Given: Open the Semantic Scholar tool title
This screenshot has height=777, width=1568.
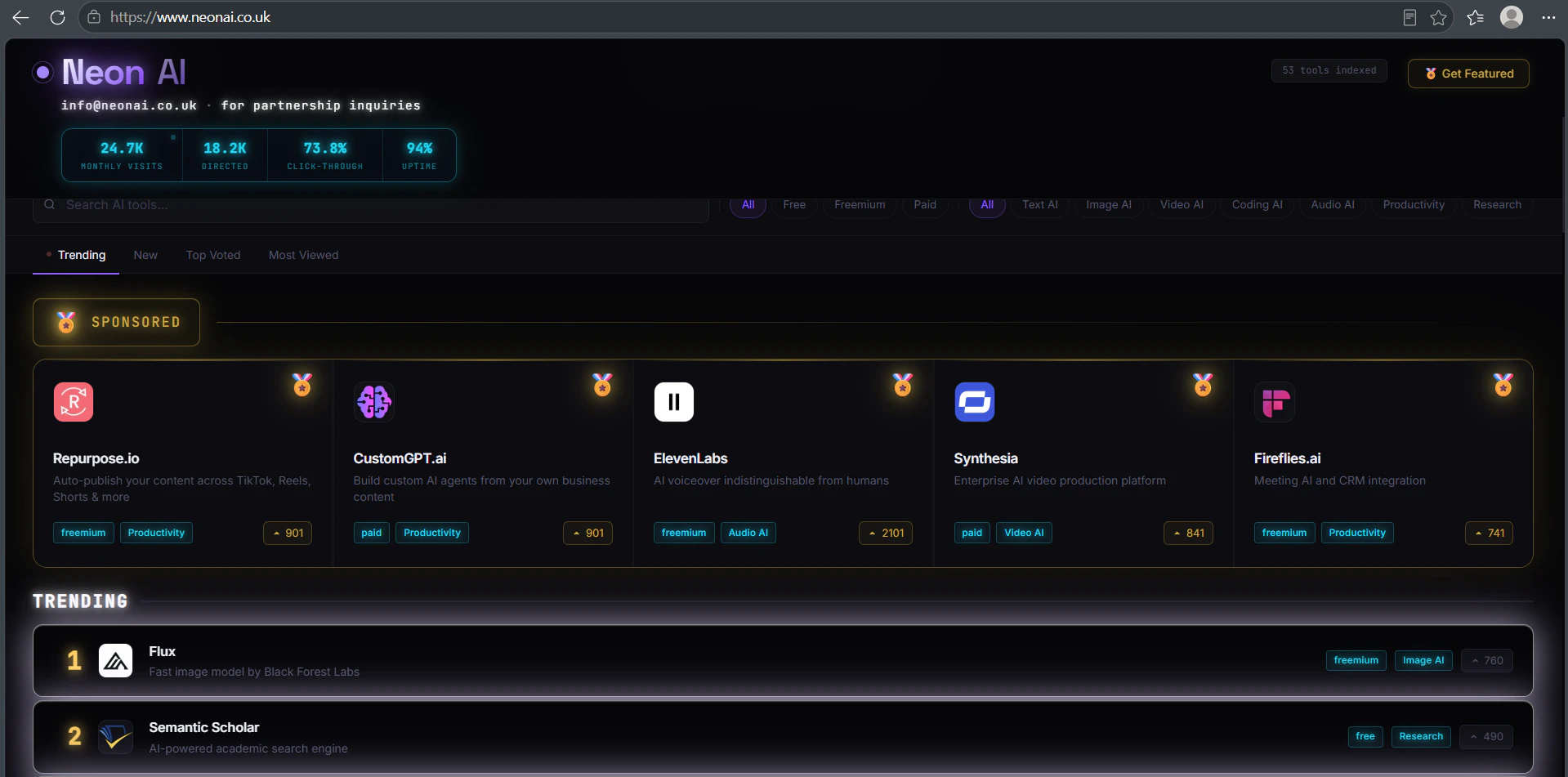Looking at the screenshot, I should pos(203,727).
